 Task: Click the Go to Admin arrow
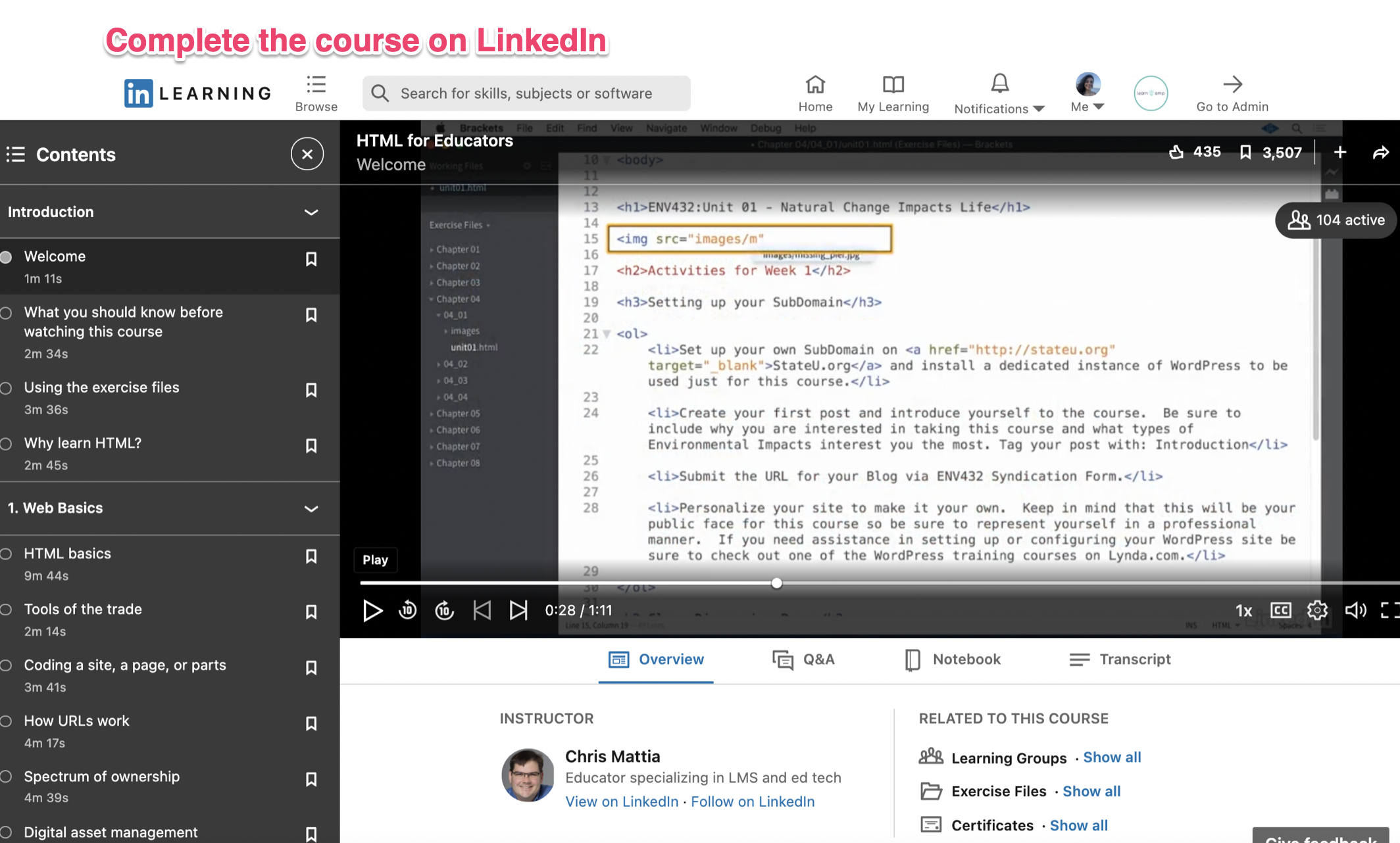point(1232,84)
